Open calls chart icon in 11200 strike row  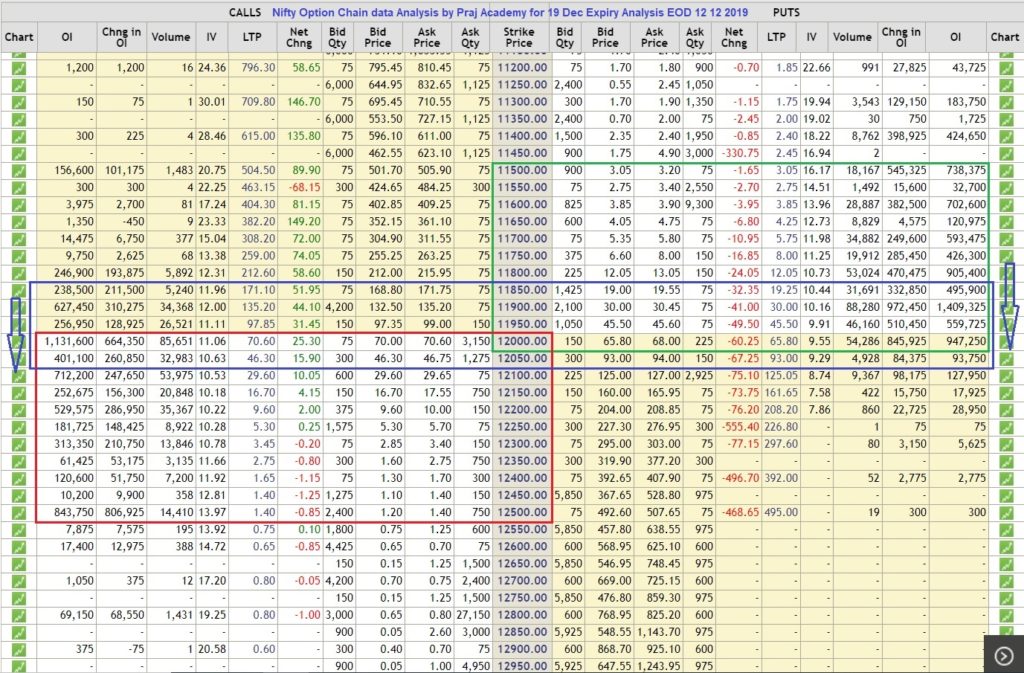[18, 67]
